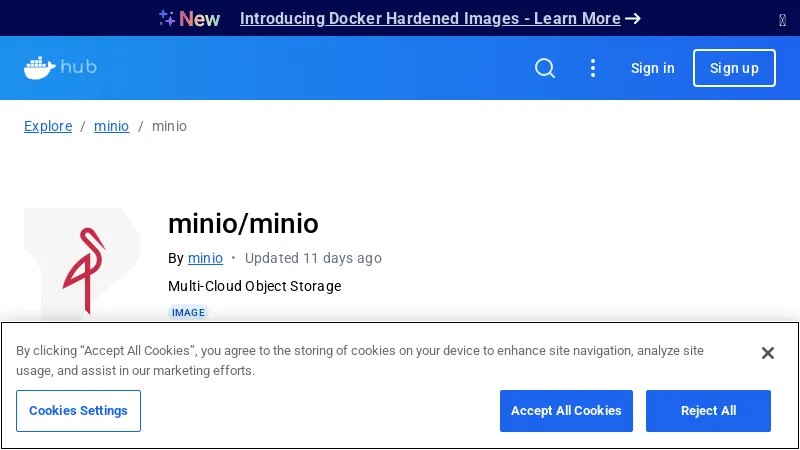Select the minio organization breadcrumb link
The image size is (800, 450).
111,126
